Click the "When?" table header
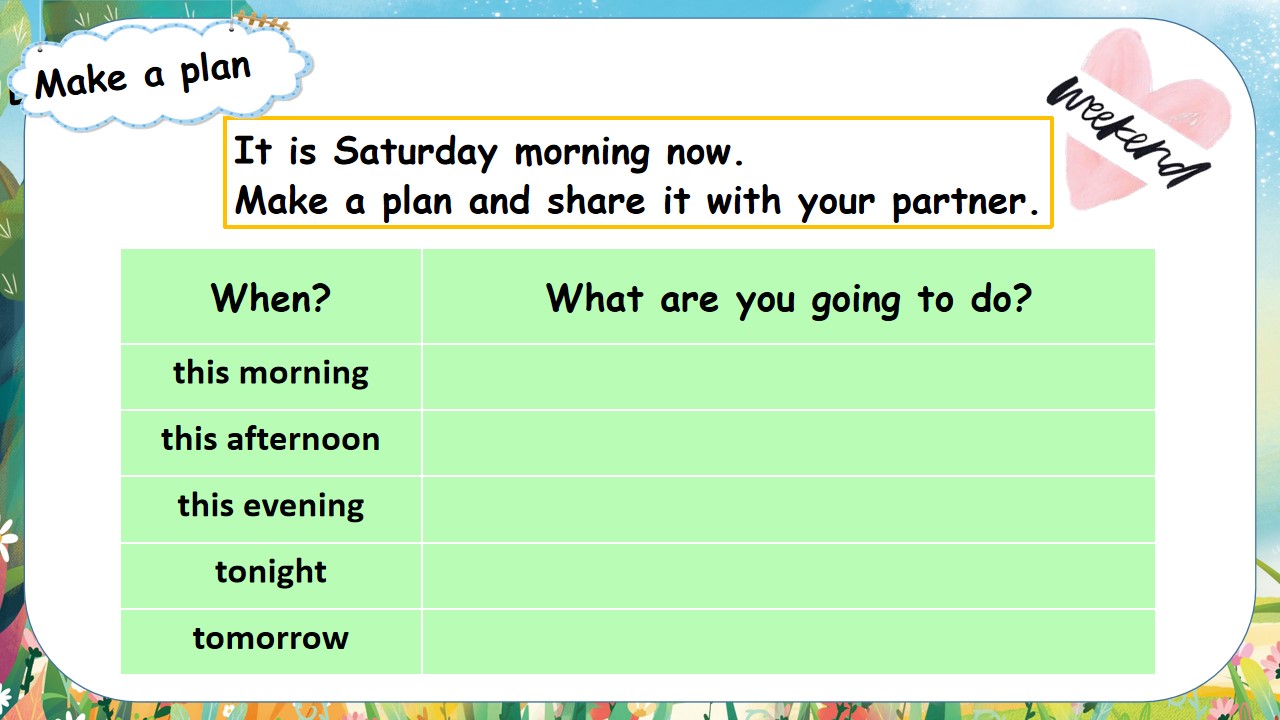 point(271,298)
